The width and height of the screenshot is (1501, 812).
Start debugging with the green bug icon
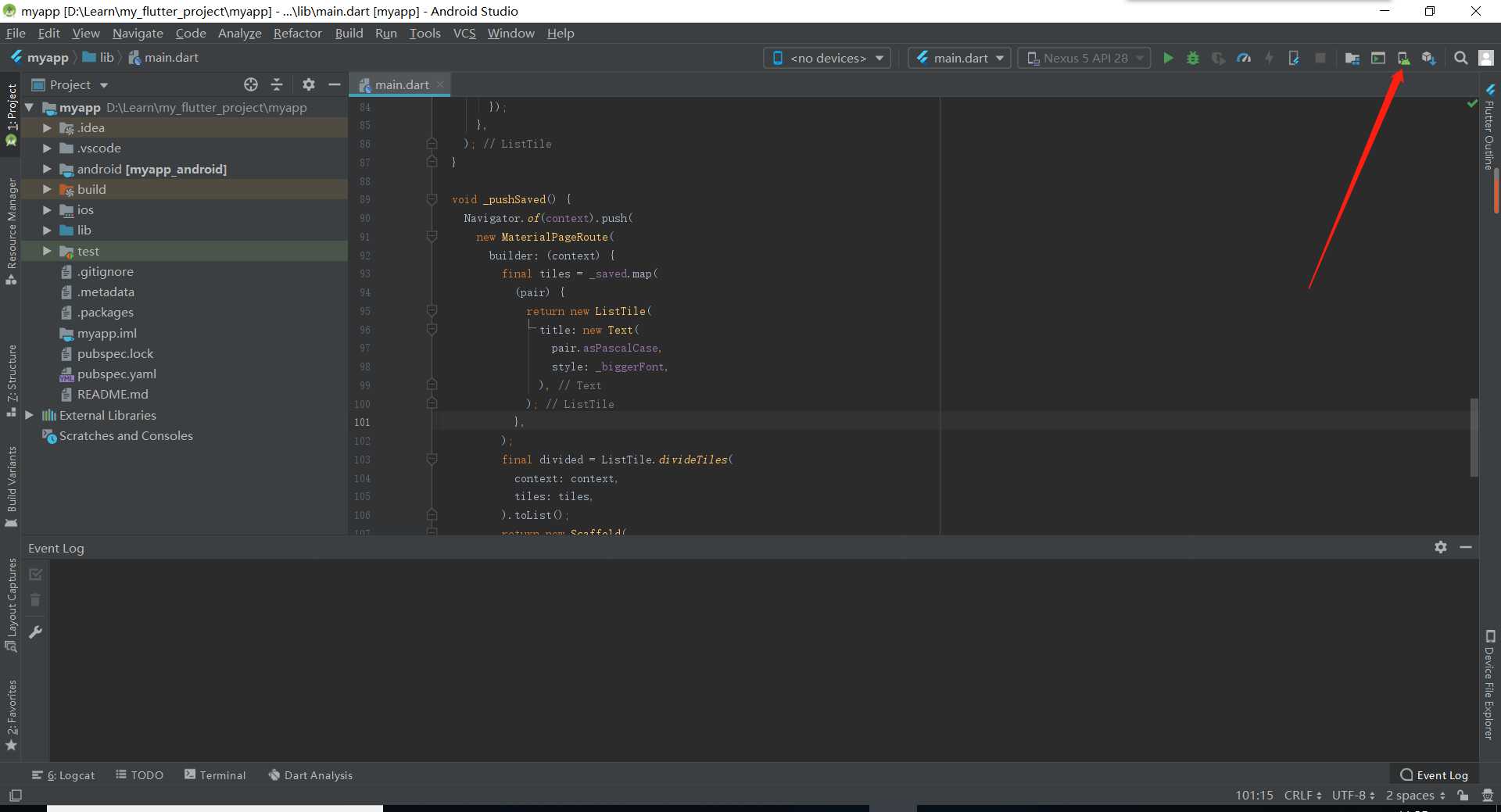click(1193, 58)
